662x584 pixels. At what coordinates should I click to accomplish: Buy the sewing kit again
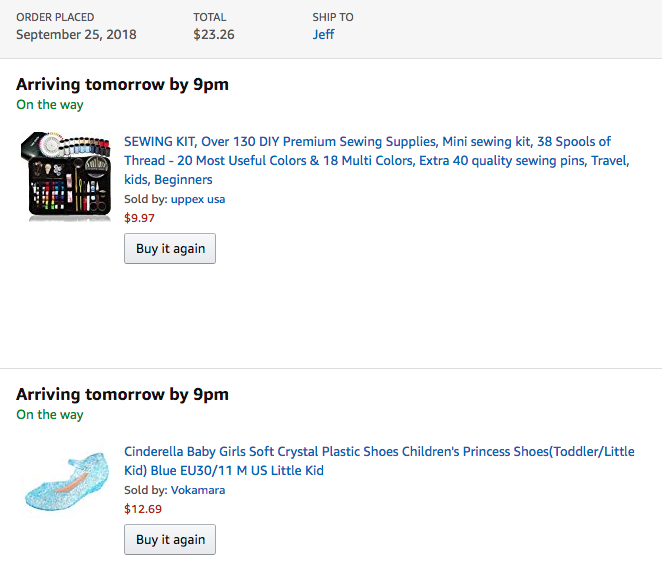tap(170, 248)
